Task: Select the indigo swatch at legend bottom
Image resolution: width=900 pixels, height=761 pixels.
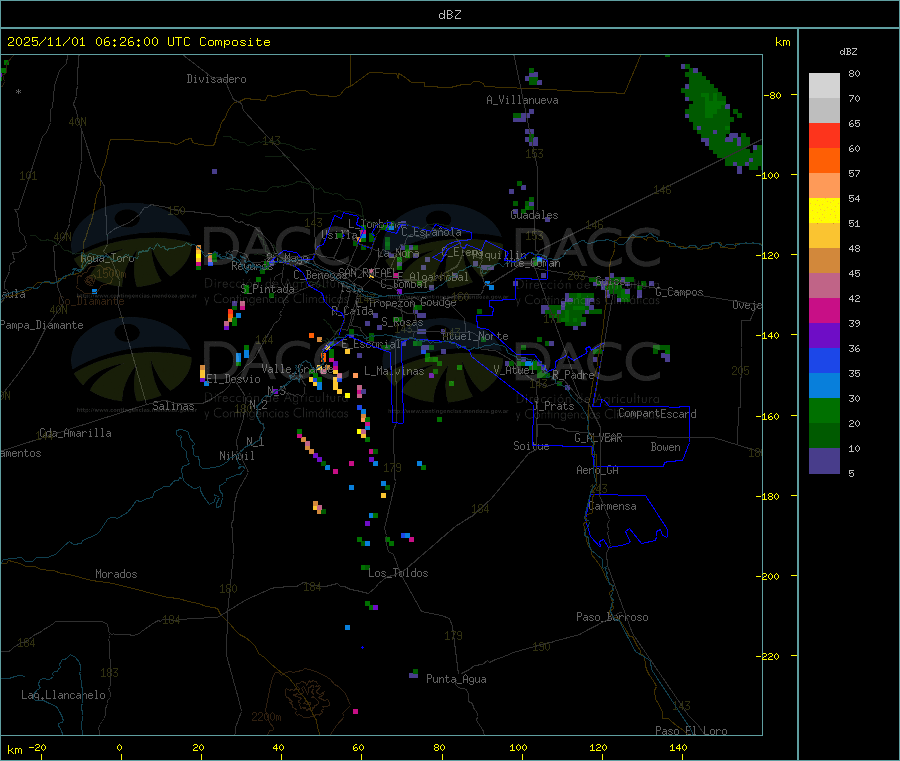Action: pyautogui.click(x=824, y=461)
